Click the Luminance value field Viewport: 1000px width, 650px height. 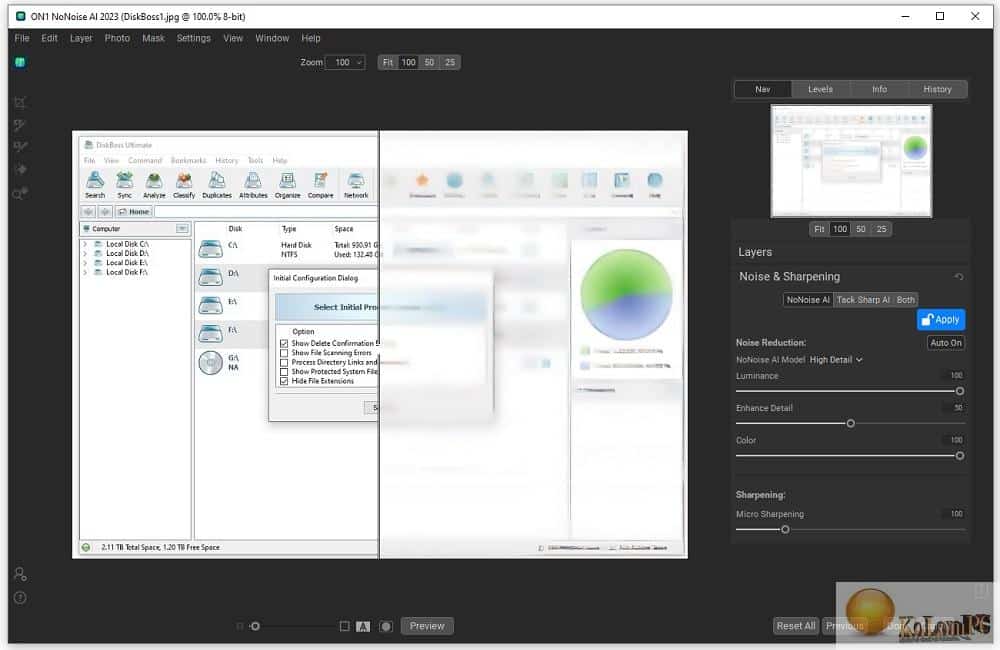[x=956, y=376]
